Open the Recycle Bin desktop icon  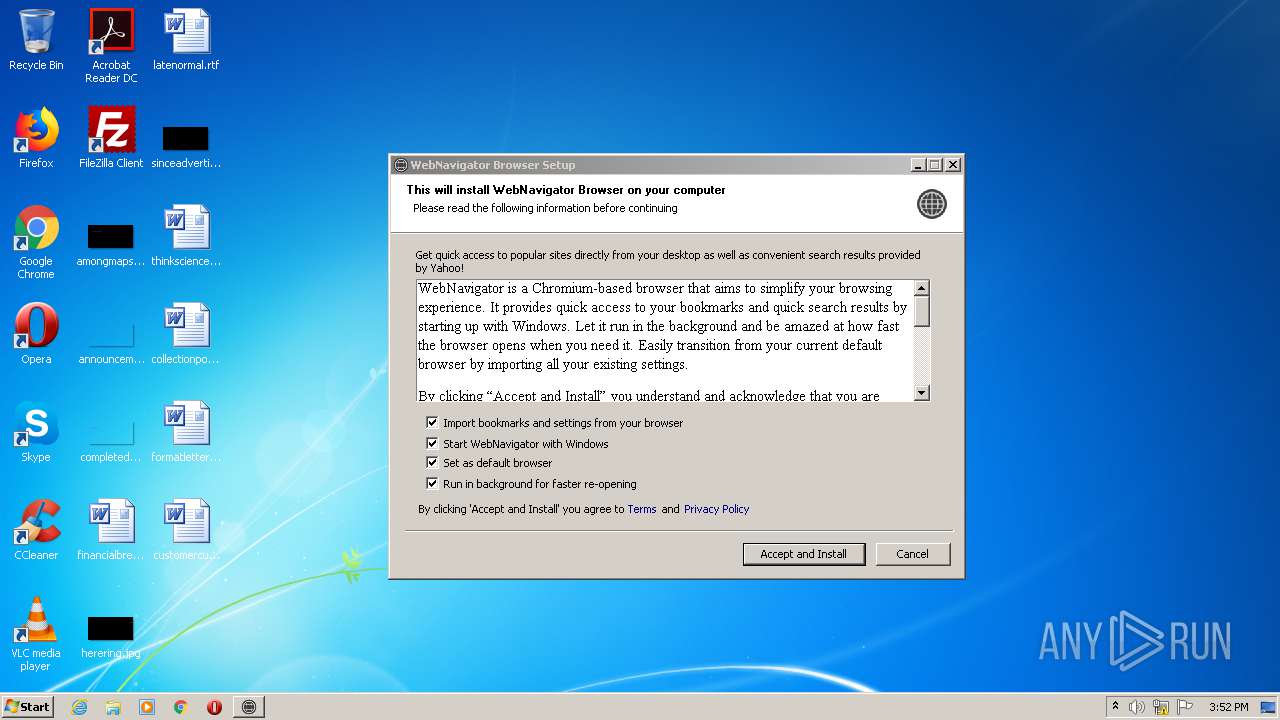pos(36,40)
